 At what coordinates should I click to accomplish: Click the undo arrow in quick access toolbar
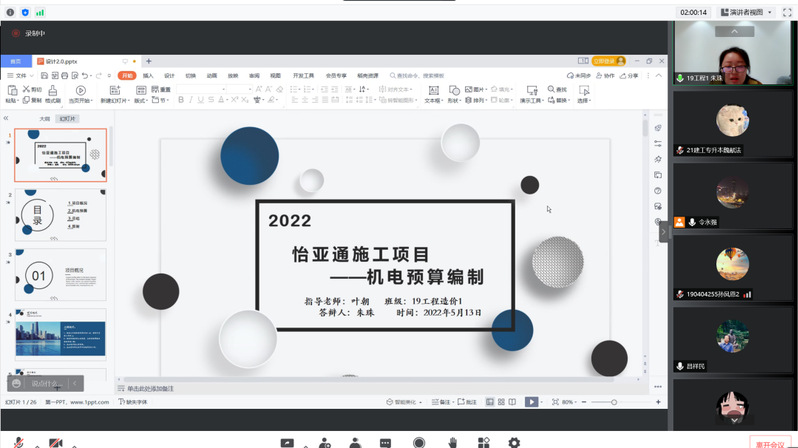(x=85, y=75)
